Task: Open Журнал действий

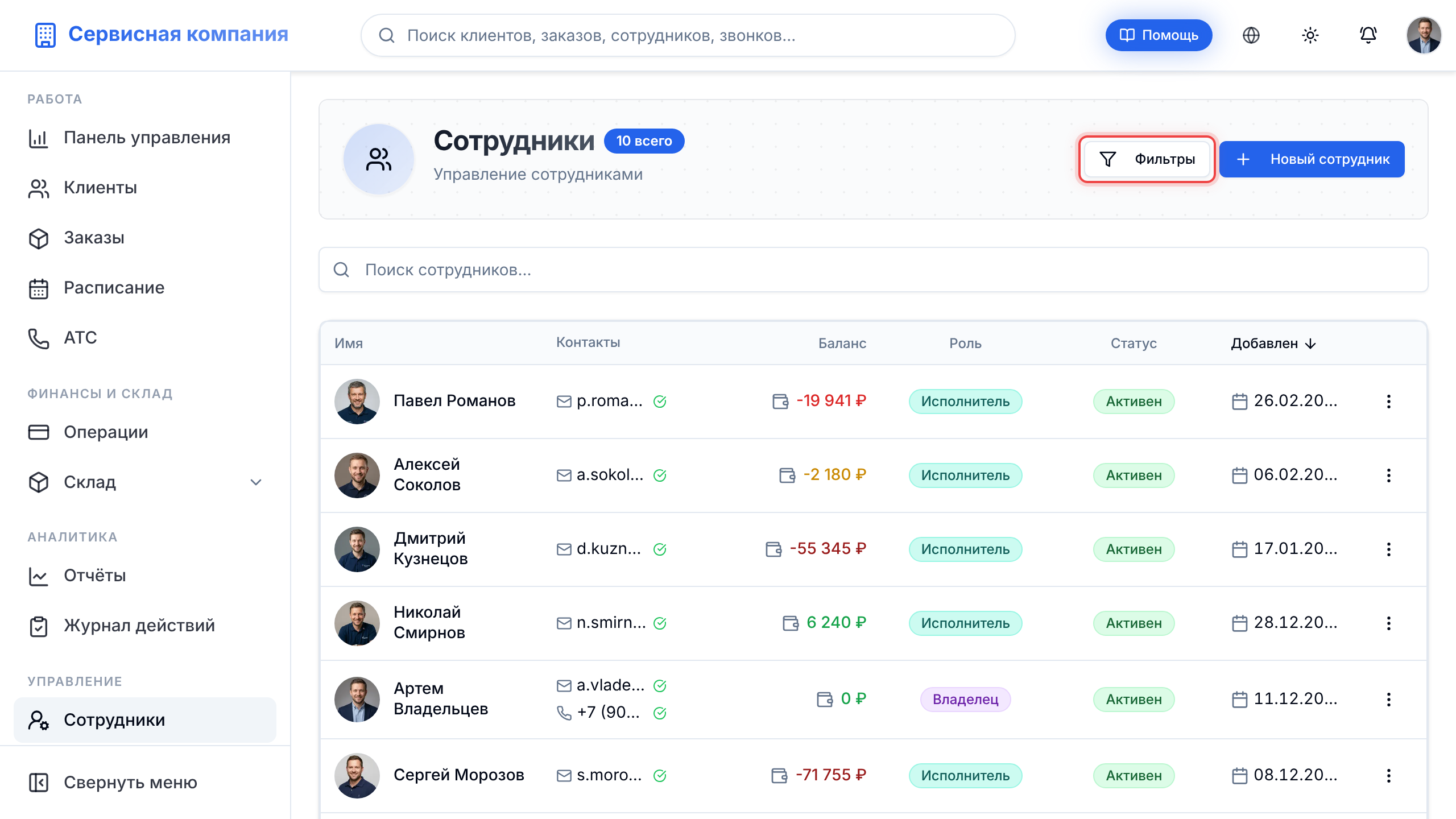Action: [145, 626]
